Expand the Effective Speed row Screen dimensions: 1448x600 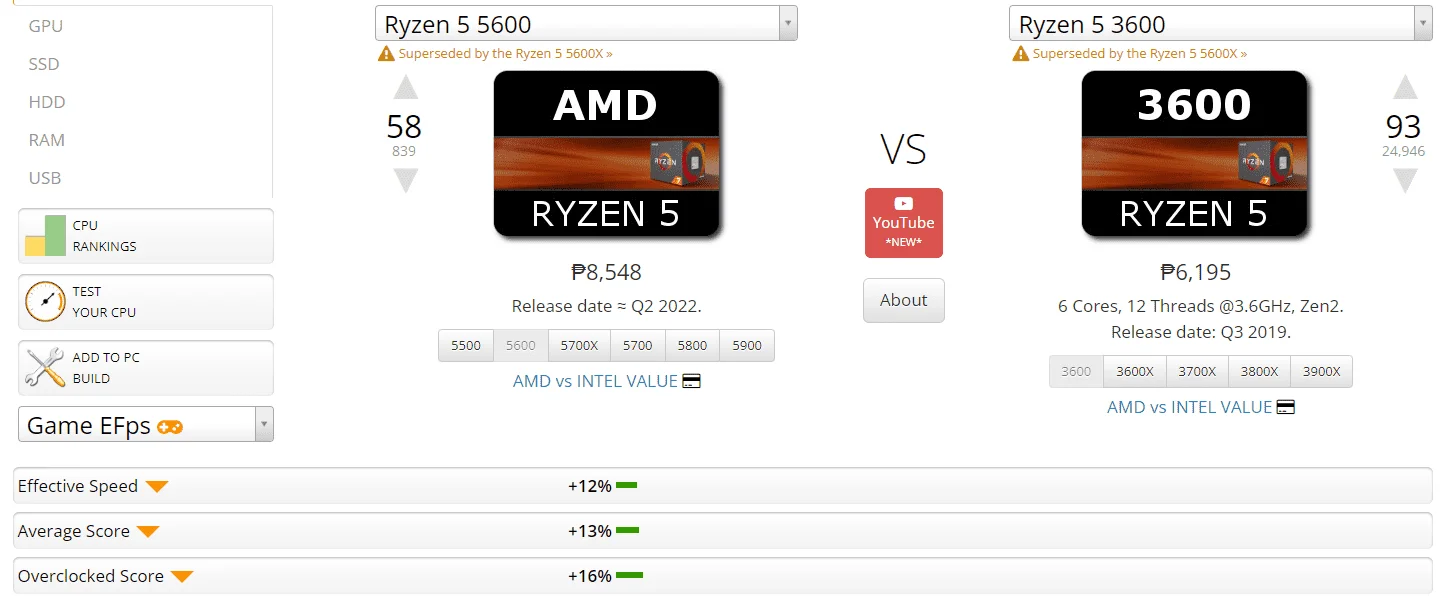157,487
